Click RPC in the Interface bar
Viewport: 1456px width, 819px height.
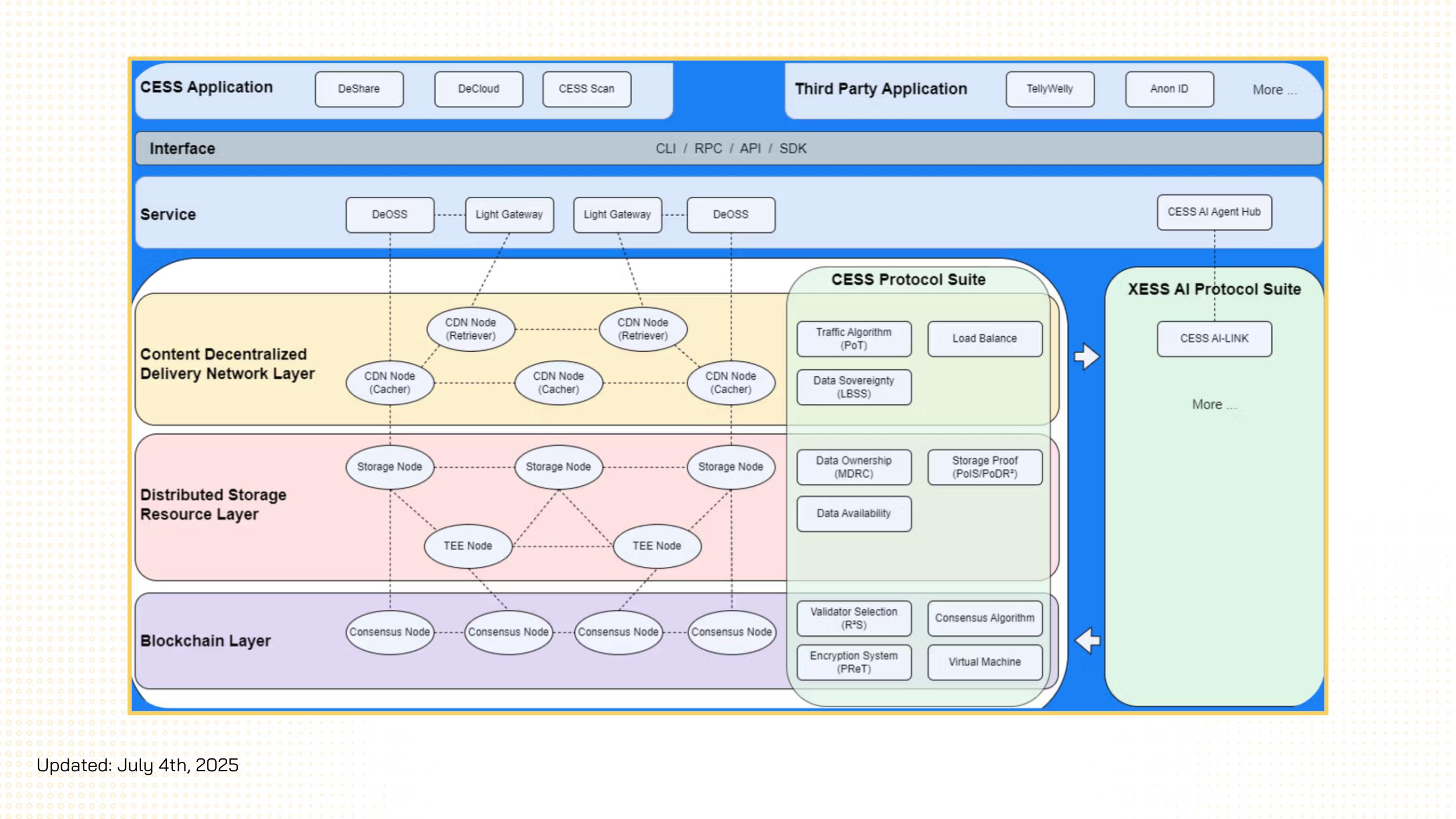pos(708,149)
